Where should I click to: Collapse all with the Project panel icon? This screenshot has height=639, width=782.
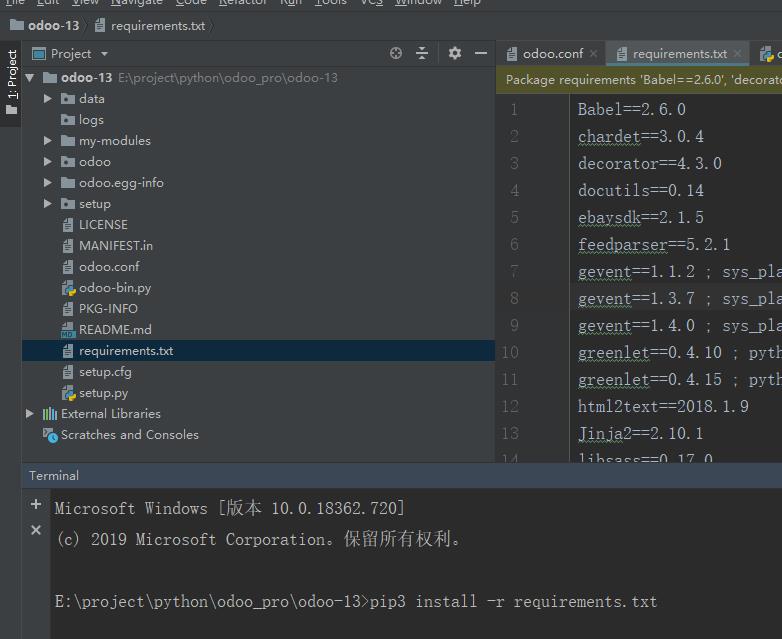[x=422, y=53]
